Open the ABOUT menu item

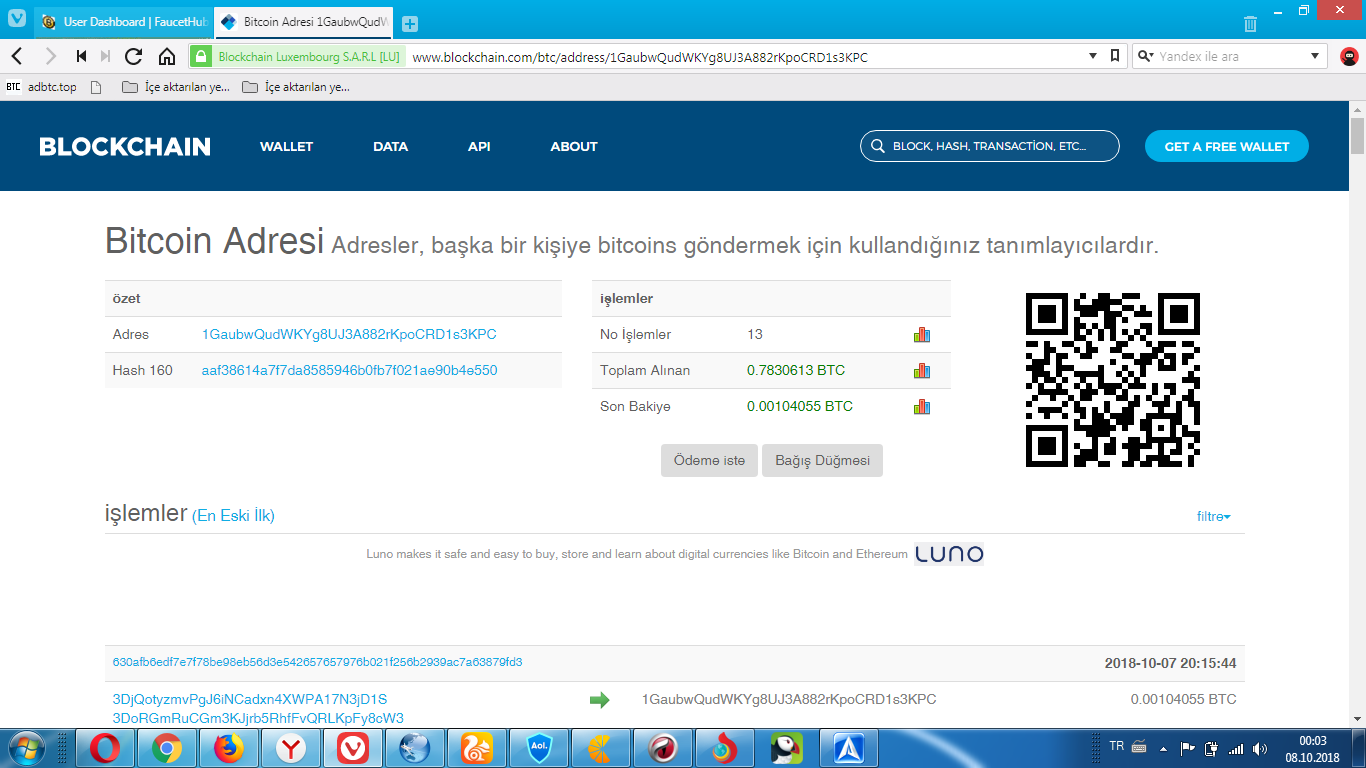point(574,146)
